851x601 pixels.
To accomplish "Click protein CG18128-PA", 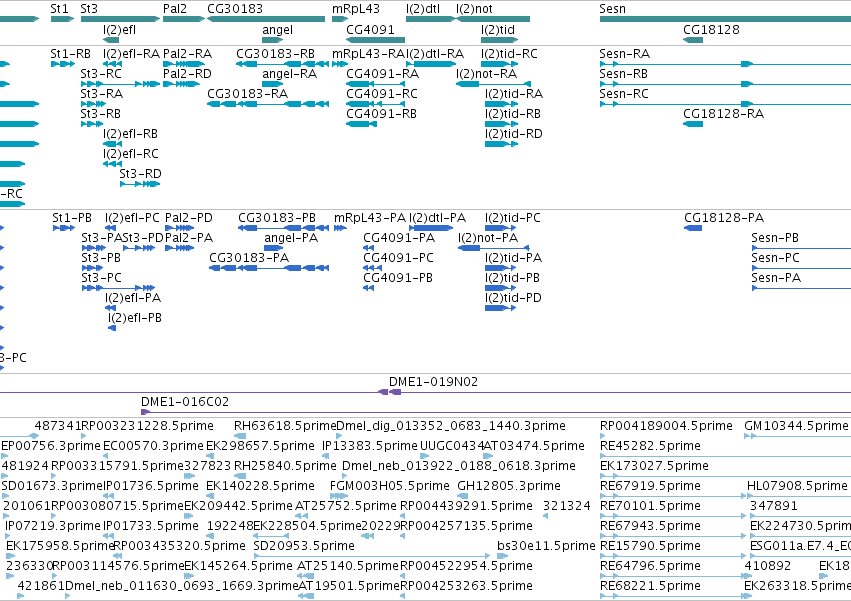I will 724,218.
